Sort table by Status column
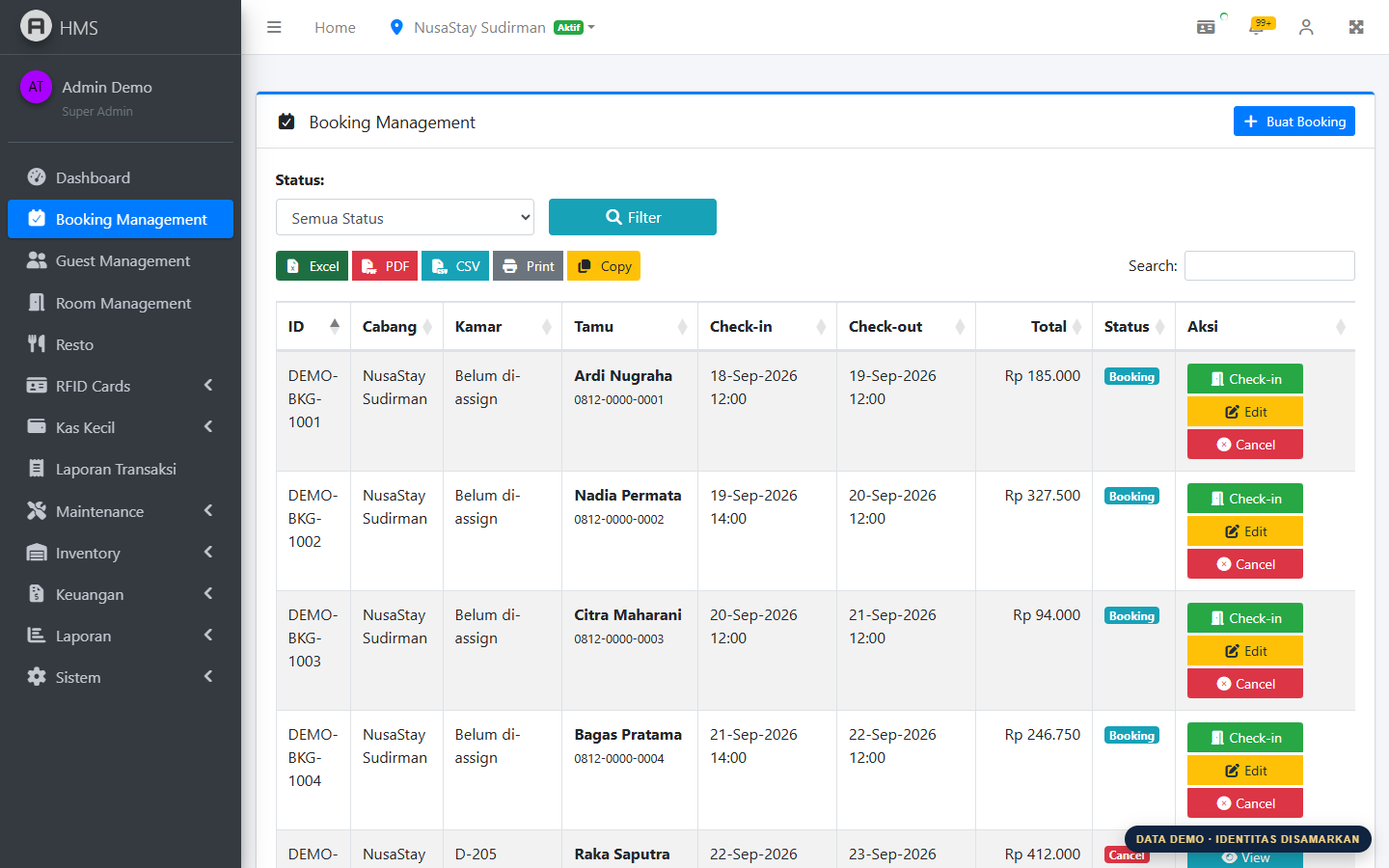 [1133, 326]
